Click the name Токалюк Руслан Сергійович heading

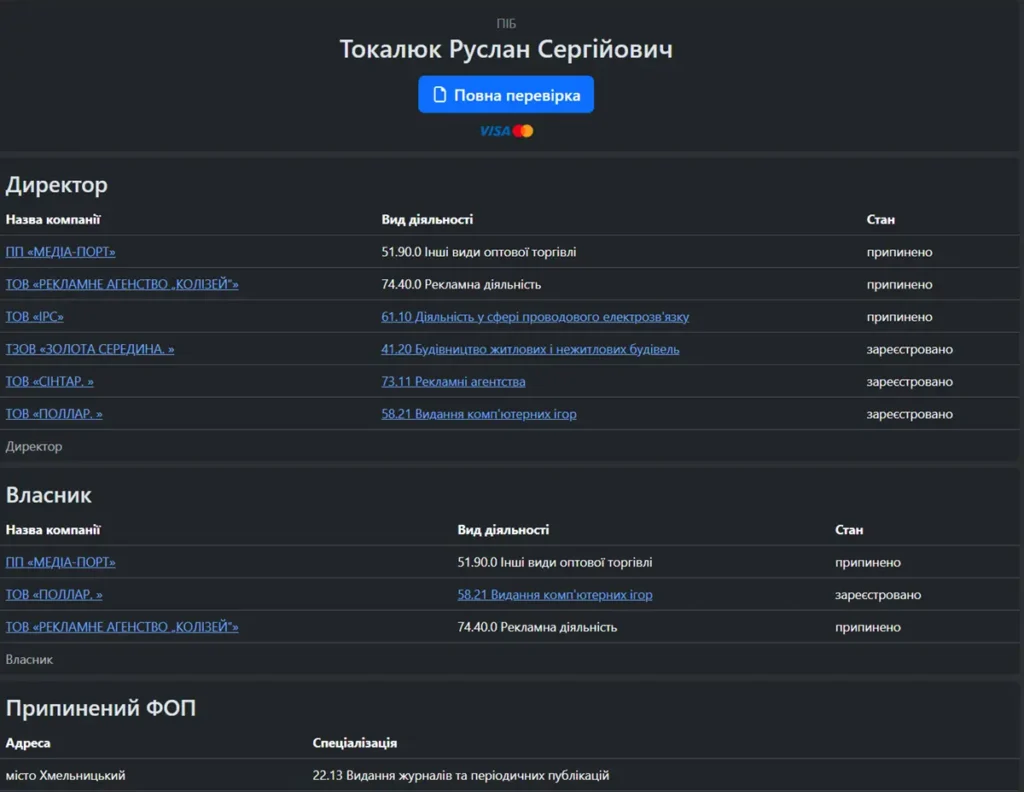(506, 50)
